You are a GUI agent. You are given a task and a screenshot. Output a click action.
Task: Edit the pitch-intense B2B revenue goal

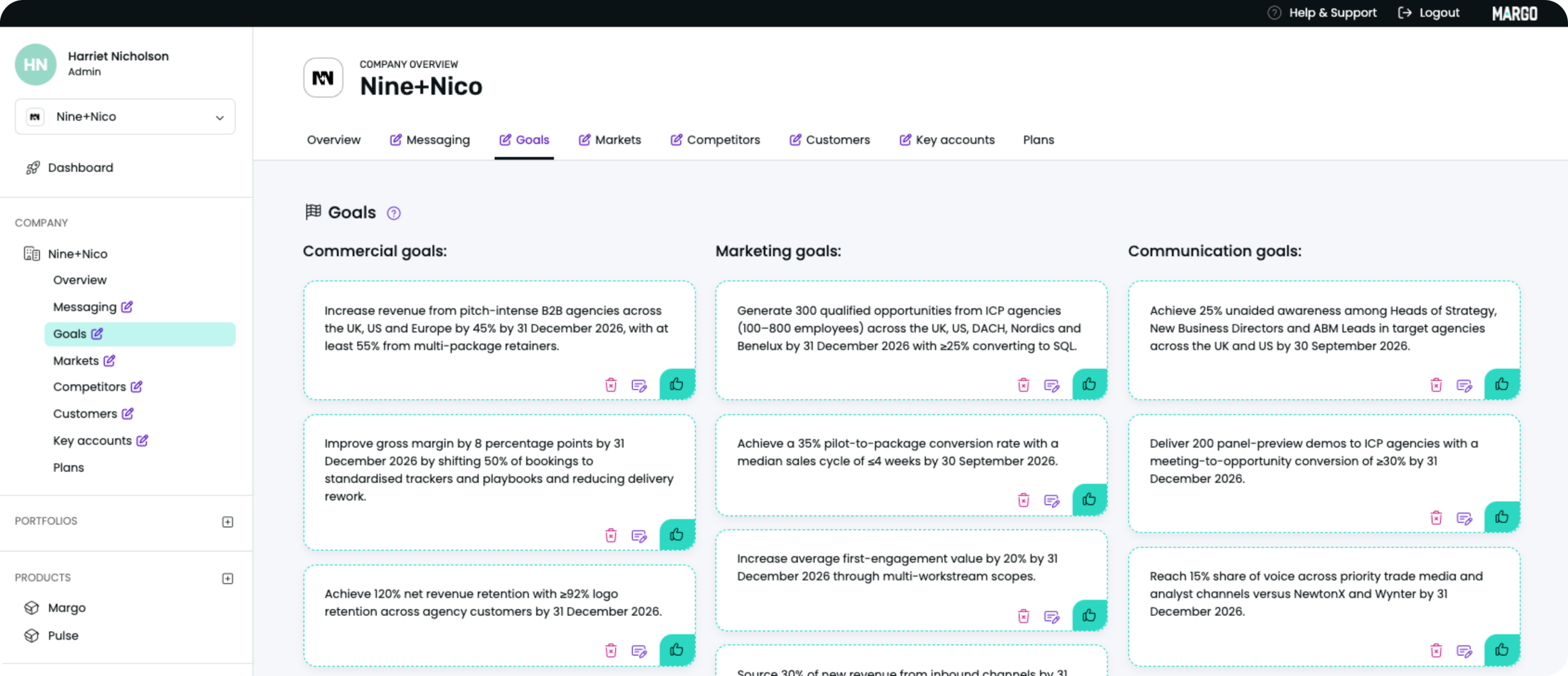click(639, 385)
